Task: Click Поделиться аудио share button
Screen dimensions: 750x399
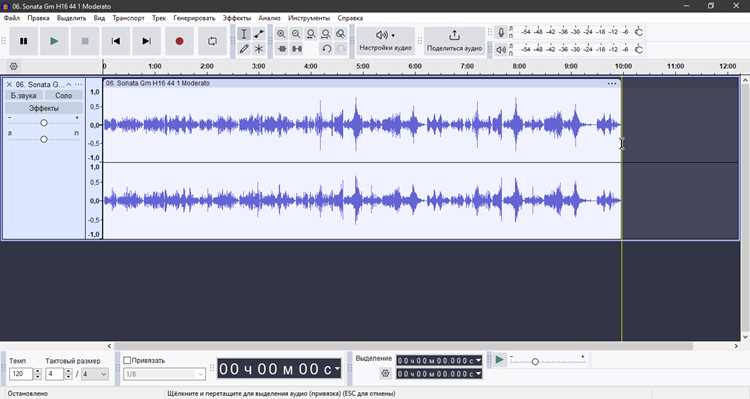Action: (x=454, y=41)
